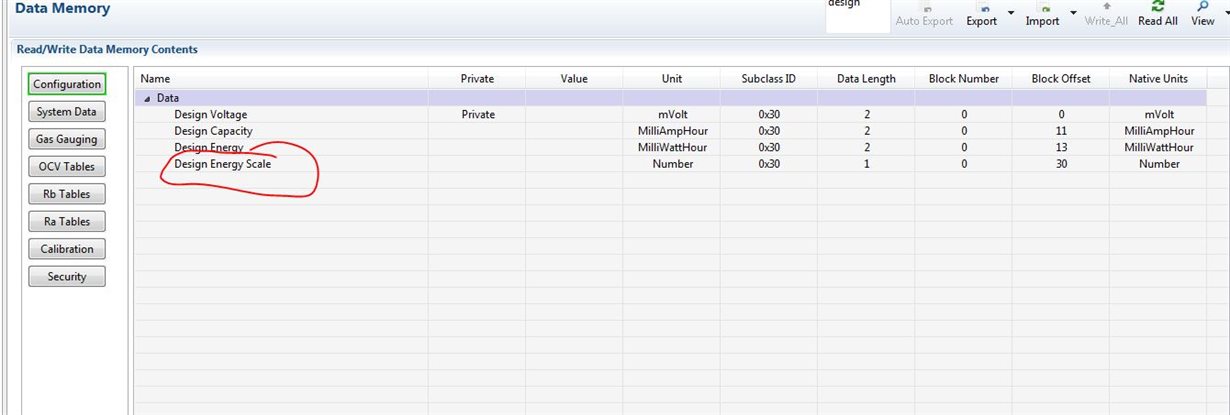Click the Private column header
This screenshot has height=415, width=1230.
(x=477, y=78)
